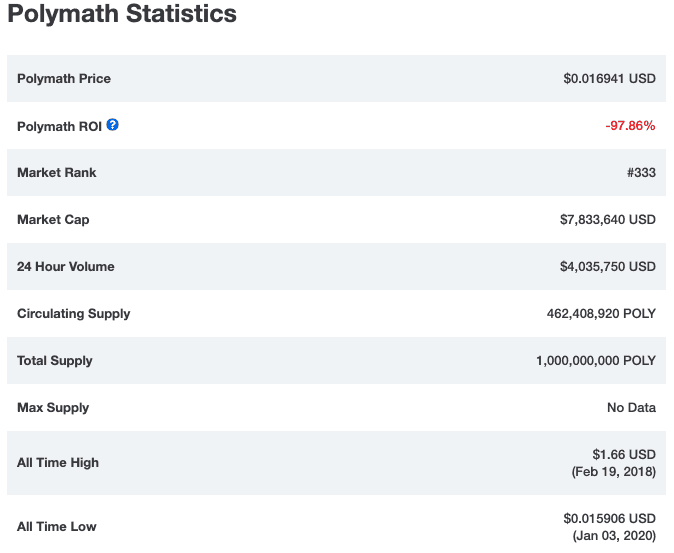Click the All Time High label

57,463
